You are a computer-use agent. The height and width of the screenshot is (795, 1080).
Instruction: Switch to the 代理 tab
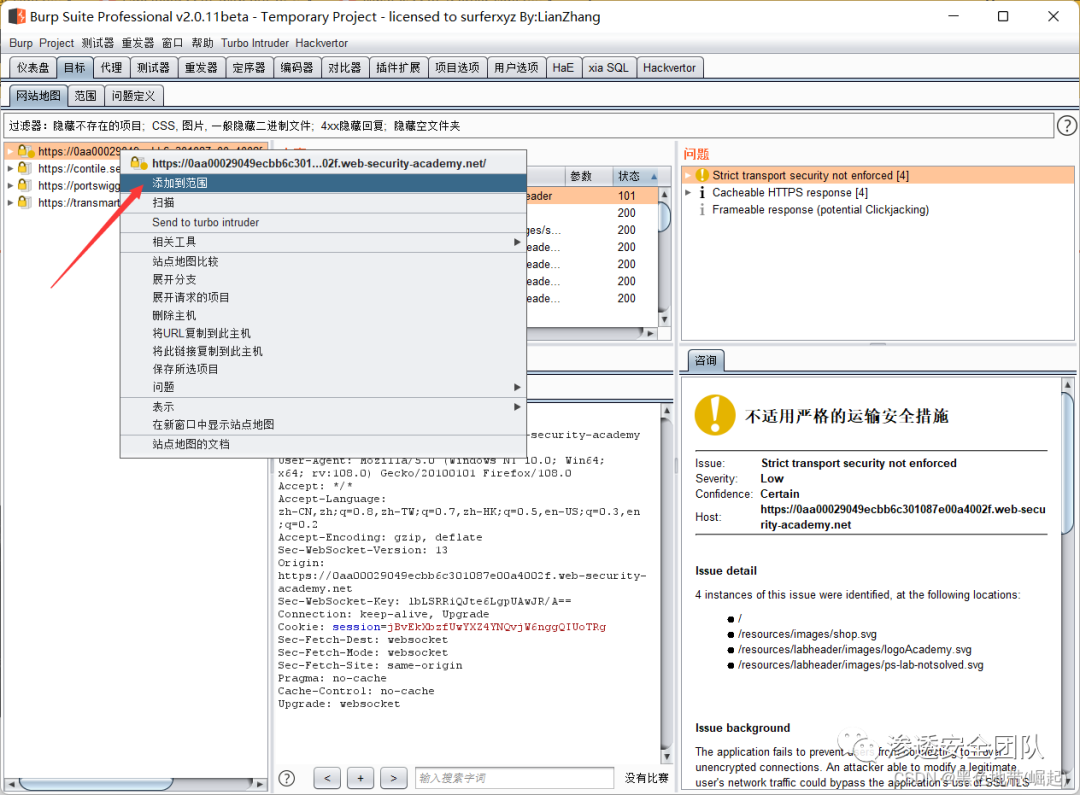pos(111,68)
